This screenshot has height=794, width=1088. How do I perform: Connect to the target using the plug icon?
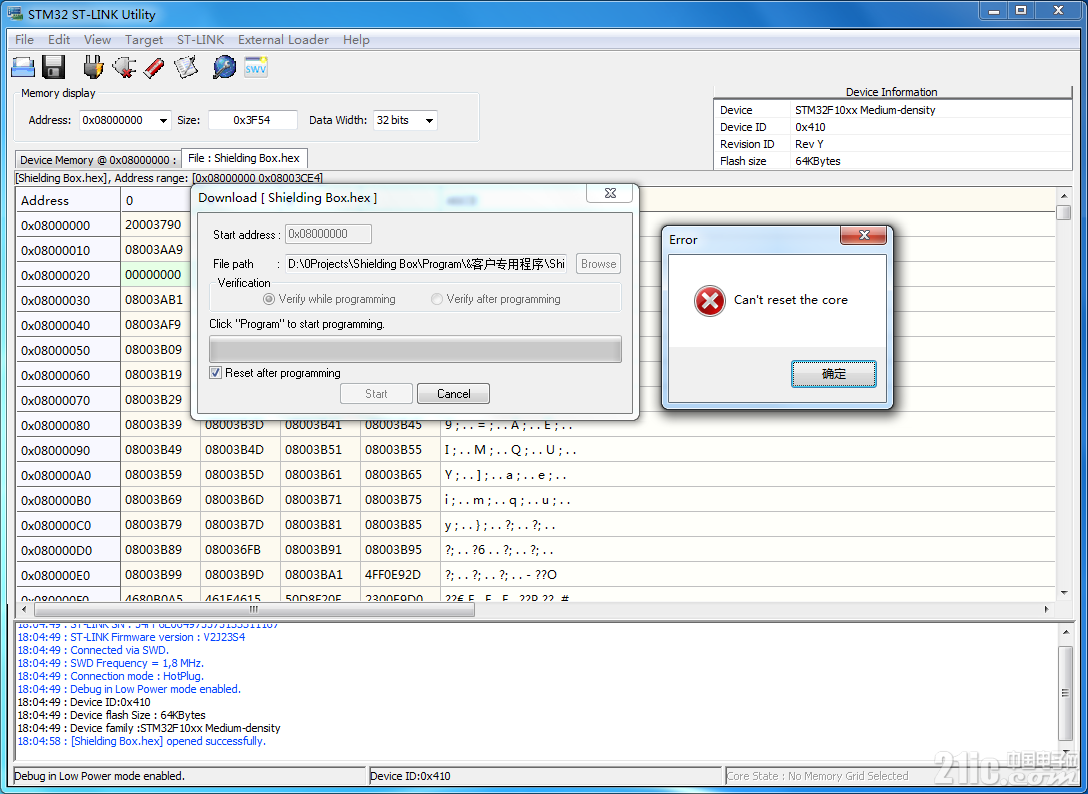point(93,67)
